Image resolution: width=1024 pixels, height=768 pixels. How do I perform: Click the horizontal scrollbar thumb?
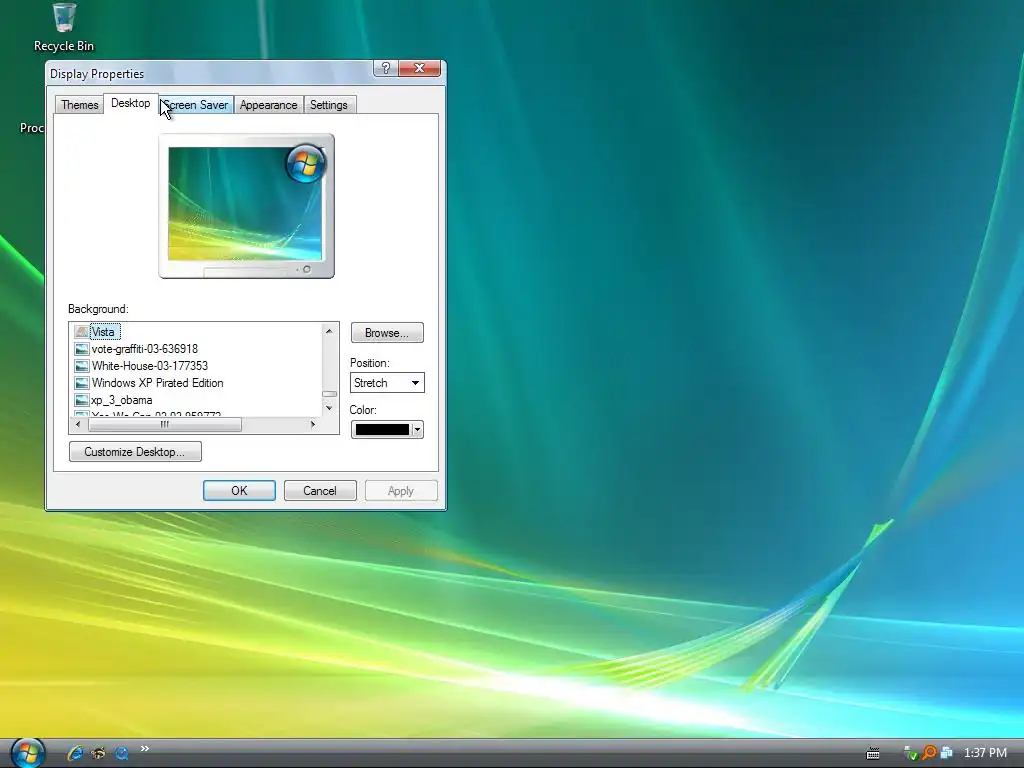pos(165,424)
